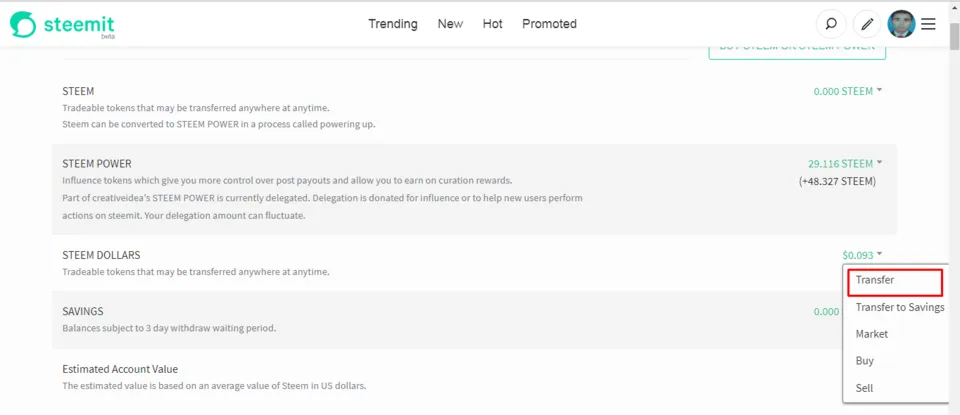Screen dimensions: 960x415
Task: Click the Estimated Account Value heading
Action: click(x=120, y=369)
